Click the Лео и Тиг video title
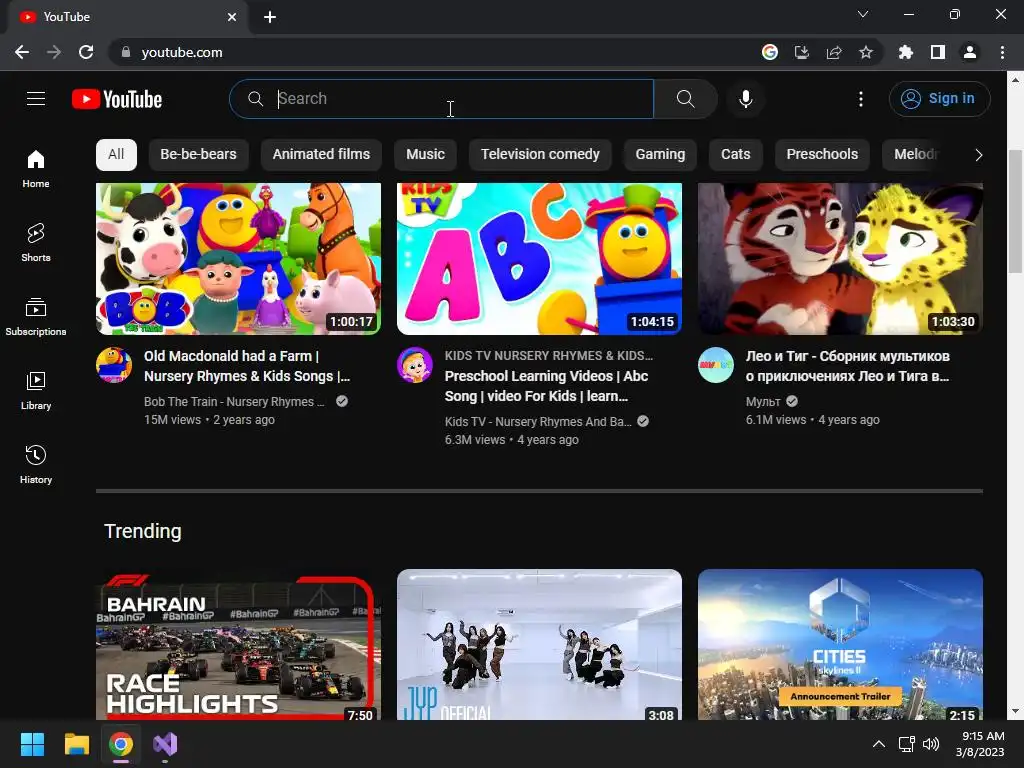The image size is (1024, 768). tap(848, 366)
